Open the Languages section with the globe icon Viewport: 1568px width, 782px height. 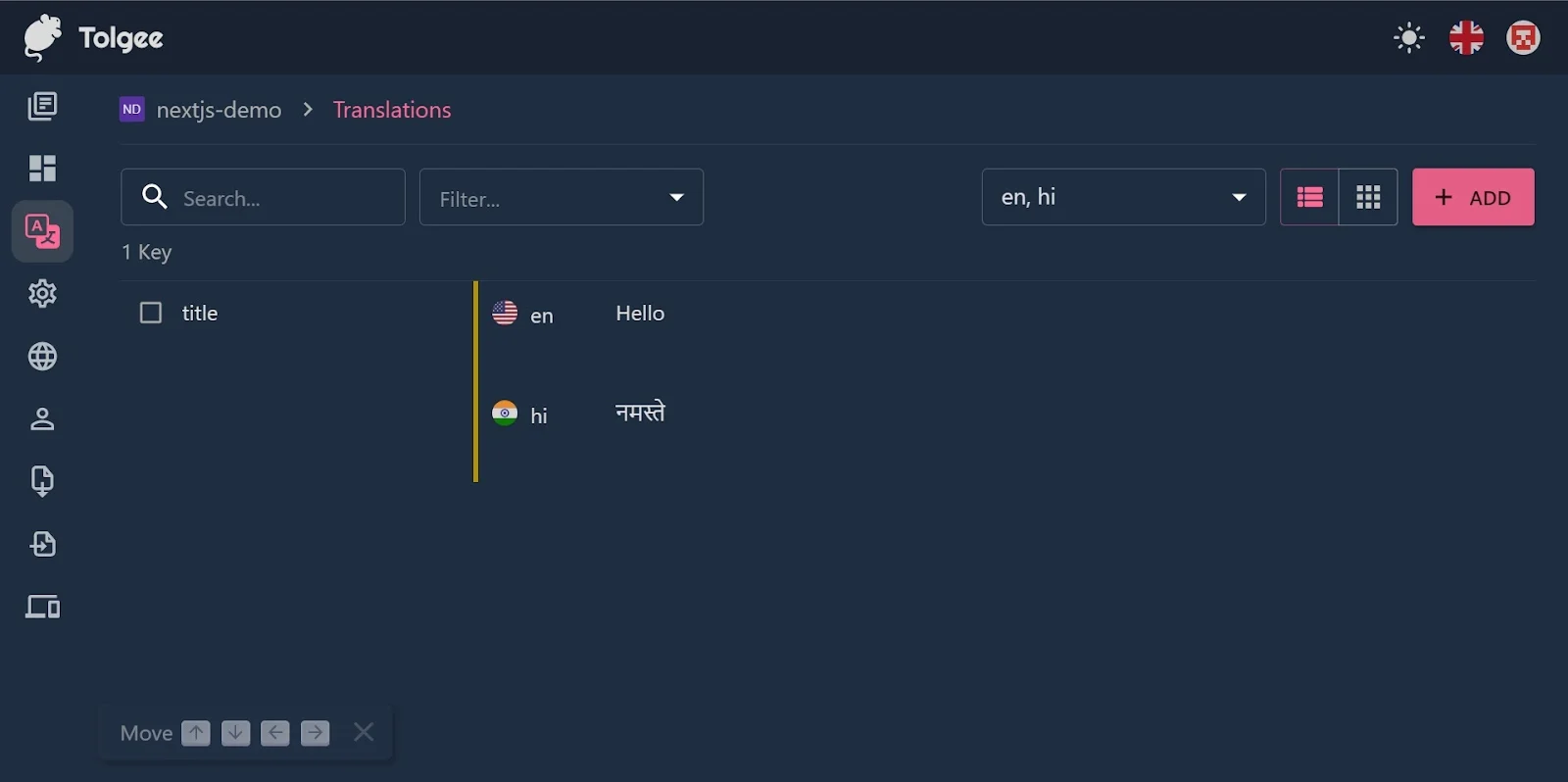[x=42, y=356]
